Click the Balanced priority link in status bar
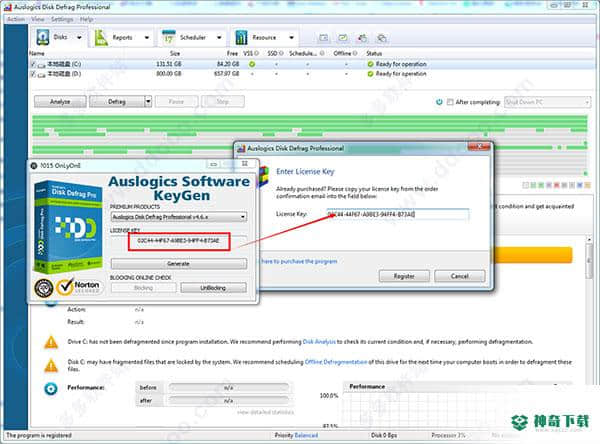This screenshot has width=600, height=444. coord(306,435)
